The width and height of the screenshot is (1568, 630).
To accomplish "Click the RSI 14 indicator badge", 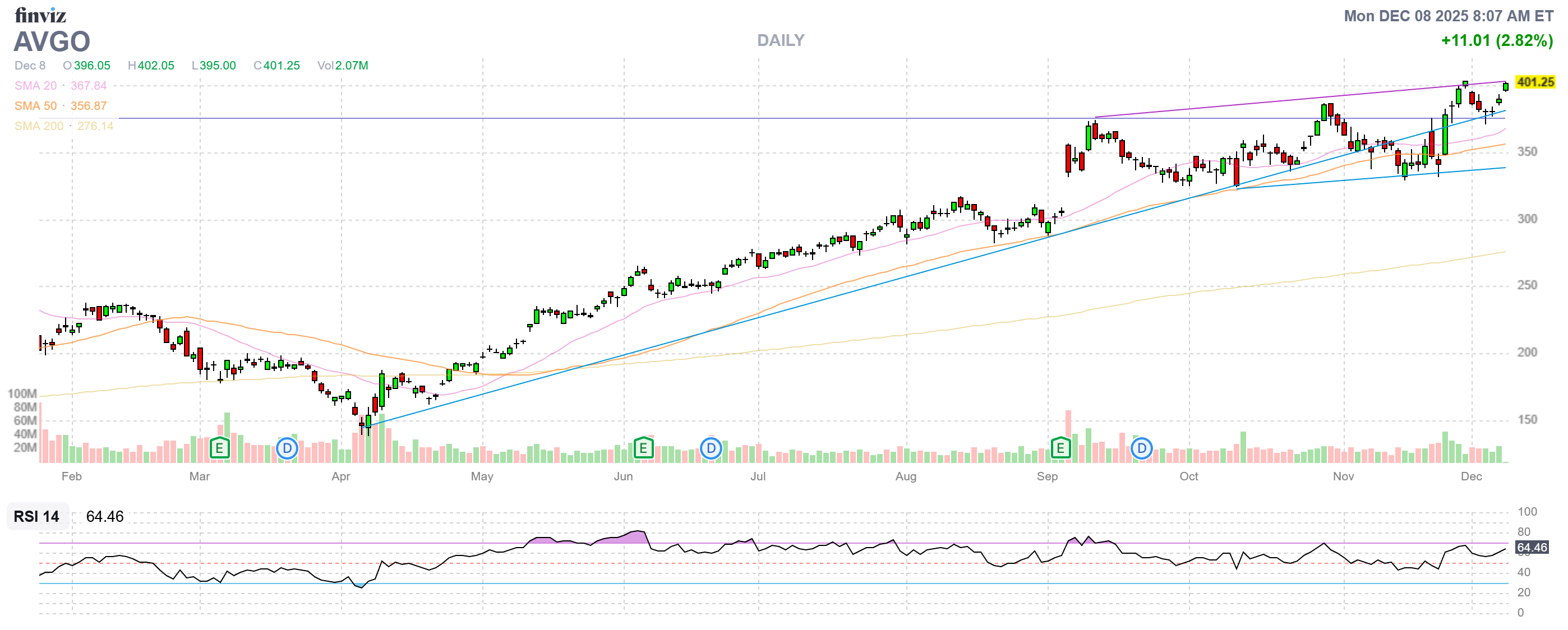I will [x=36, y=516].
